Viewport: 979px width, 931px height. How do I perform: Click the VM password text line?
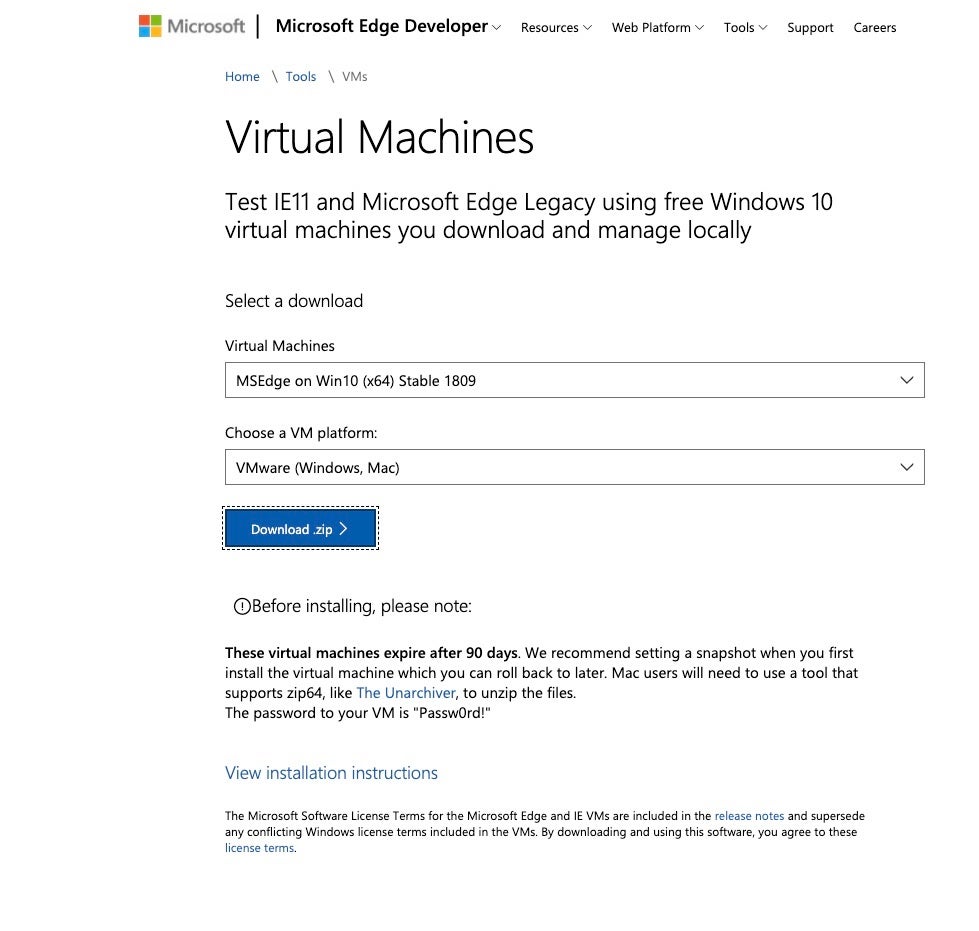click(x=358, y=713)
